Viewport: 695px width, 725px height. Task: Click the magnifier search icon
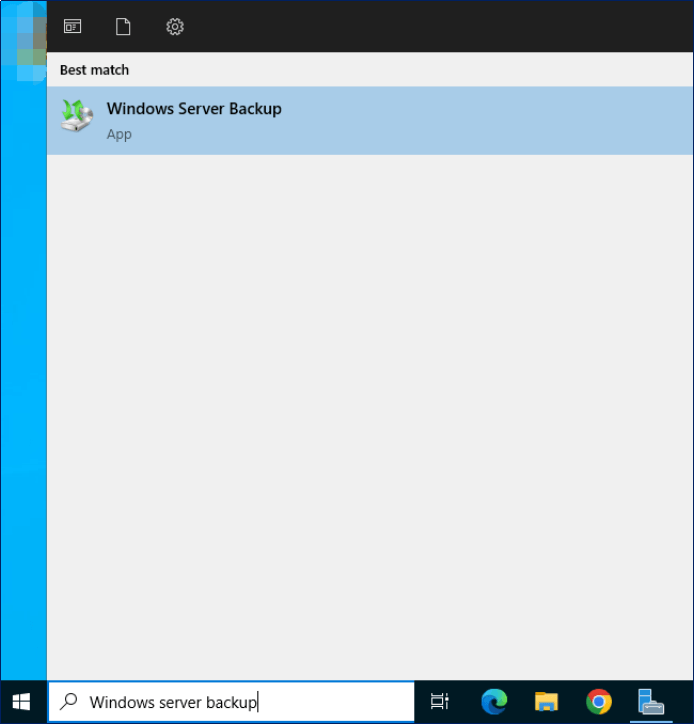point(68,701)
